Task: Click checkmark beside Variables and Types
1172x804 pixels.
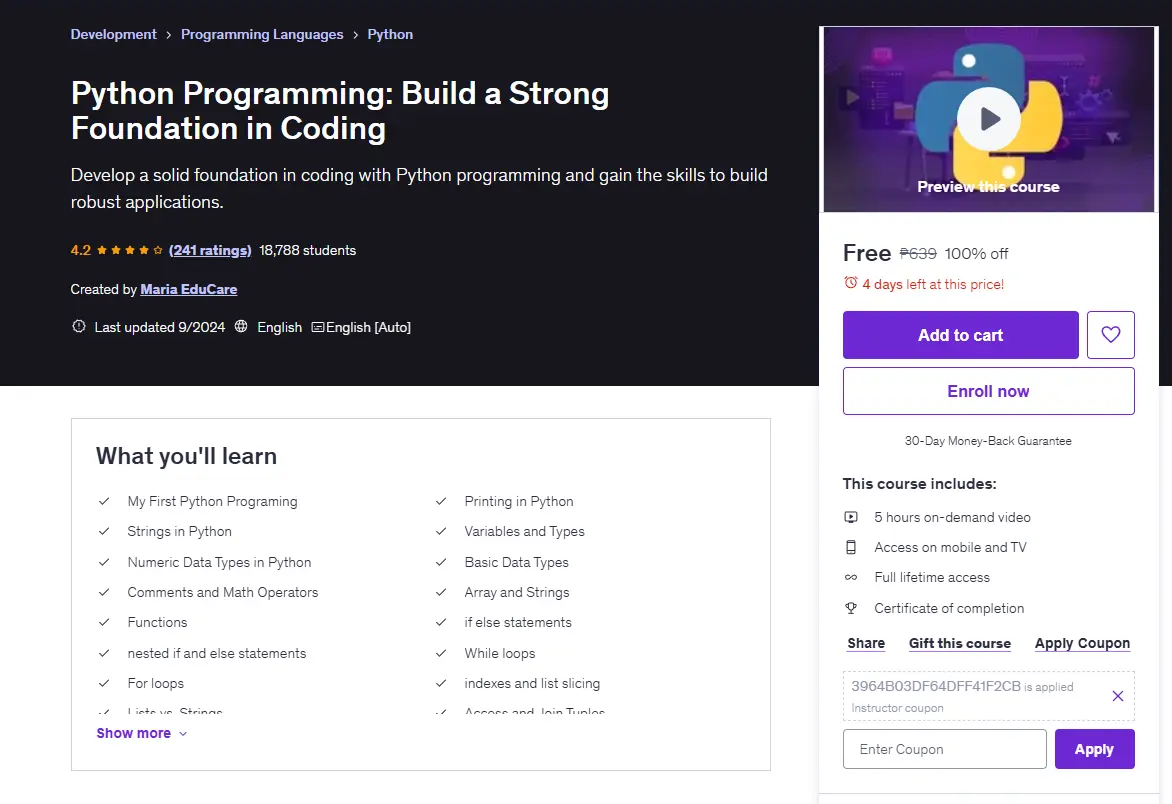Action: click(441, 531)
